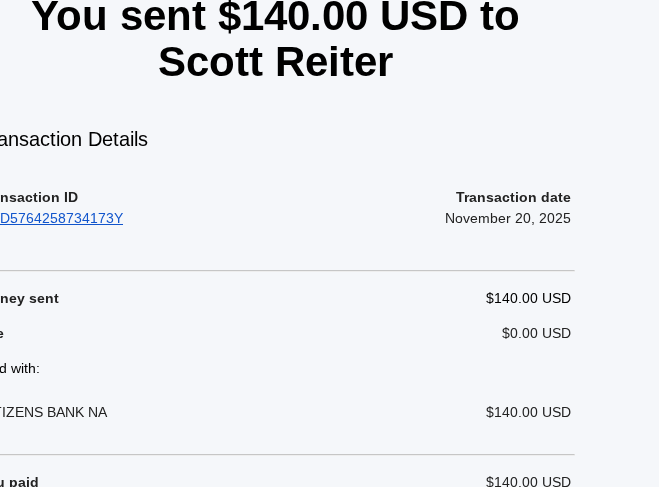659x487 pixels.
Task: Click the Fee row label
Action: (2, 333)
